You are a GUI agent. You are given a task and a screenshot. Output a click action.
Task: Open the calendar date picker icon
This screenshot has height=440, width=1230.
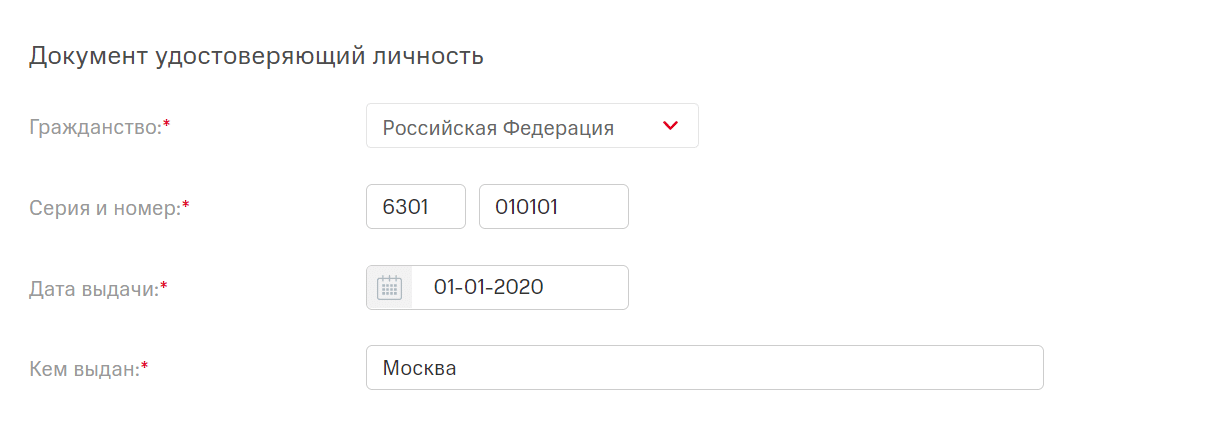389,288
